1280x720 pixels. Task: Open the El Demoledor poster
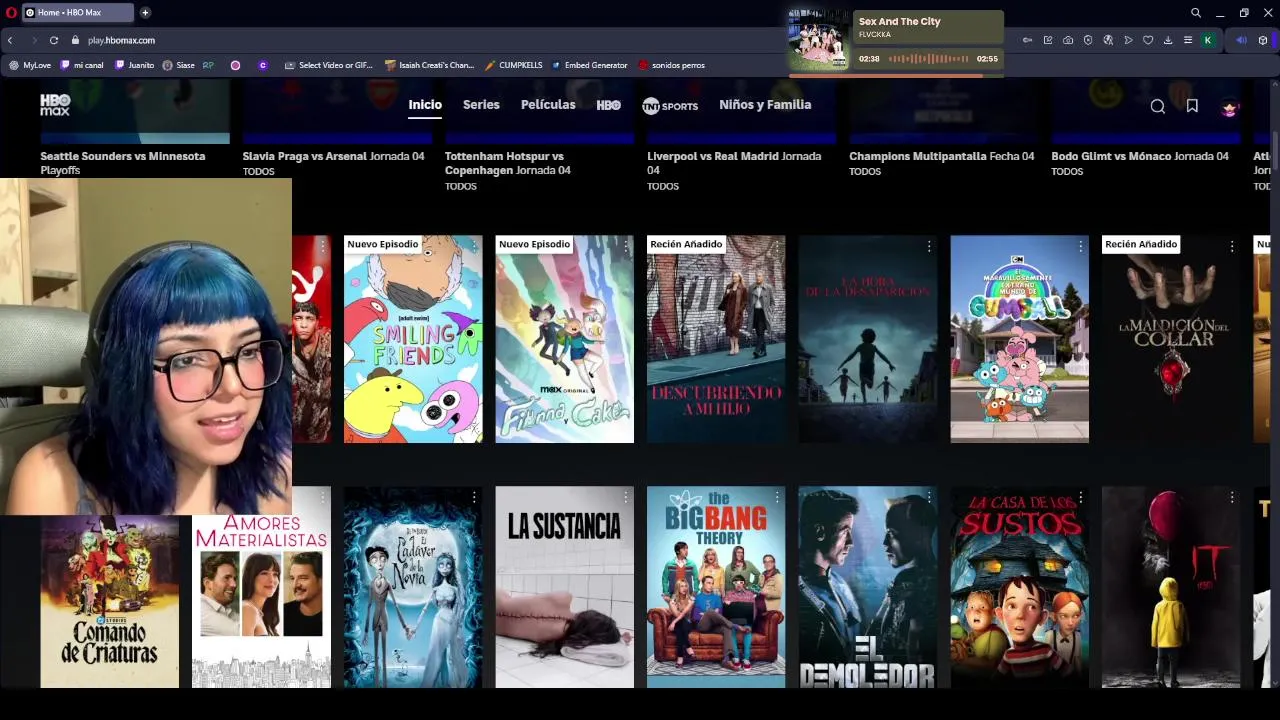click(x=867, y=587)
